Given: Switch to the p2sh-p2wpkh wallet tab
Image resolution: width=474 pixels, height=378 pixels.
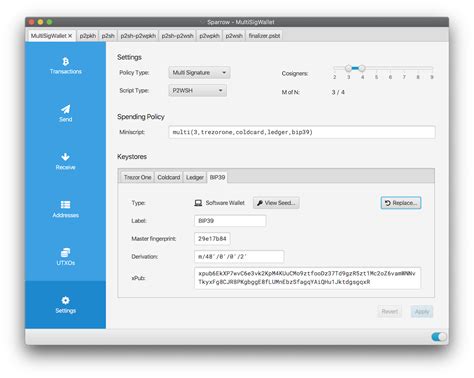Looking at the screenshot, I should coord(138,36).
